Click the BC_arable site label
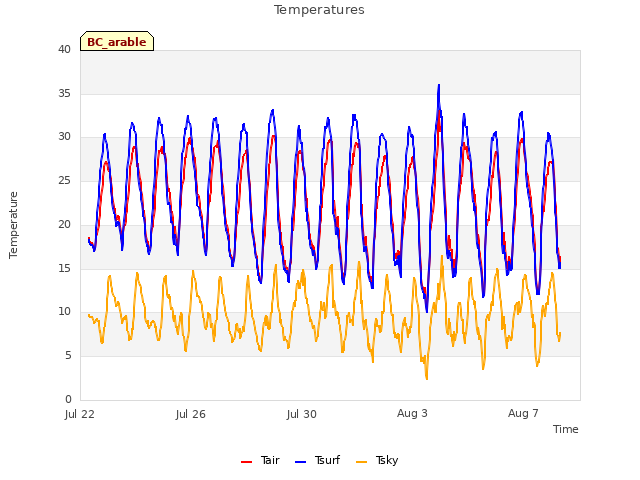The height and width of the screenshot is (480, 640). coord(117,42)
